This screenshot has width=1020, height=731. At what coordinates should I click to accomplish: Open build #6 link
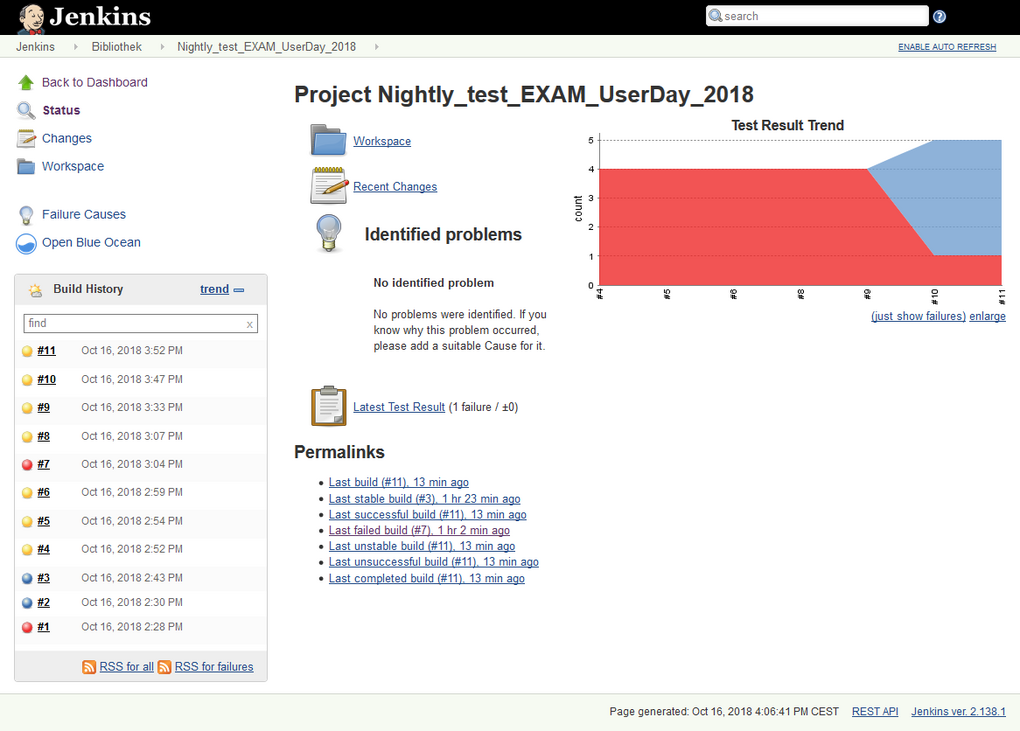pyautogui.click(x=44, y=492)
